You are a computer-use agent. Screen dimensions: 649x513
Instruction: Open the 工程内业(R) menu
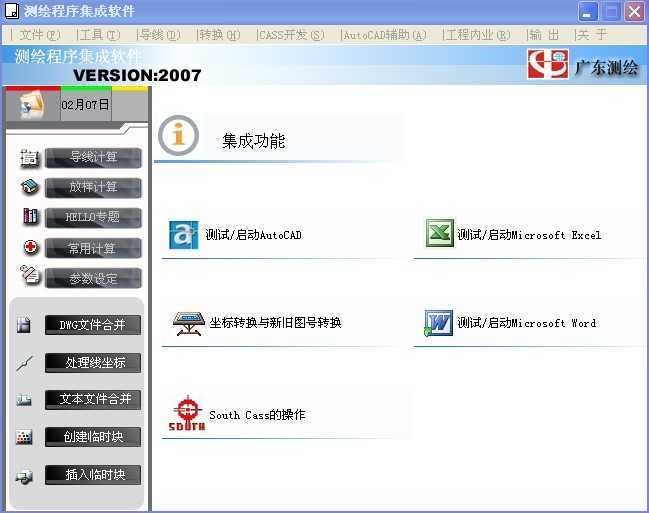click(x=478, y=35)
